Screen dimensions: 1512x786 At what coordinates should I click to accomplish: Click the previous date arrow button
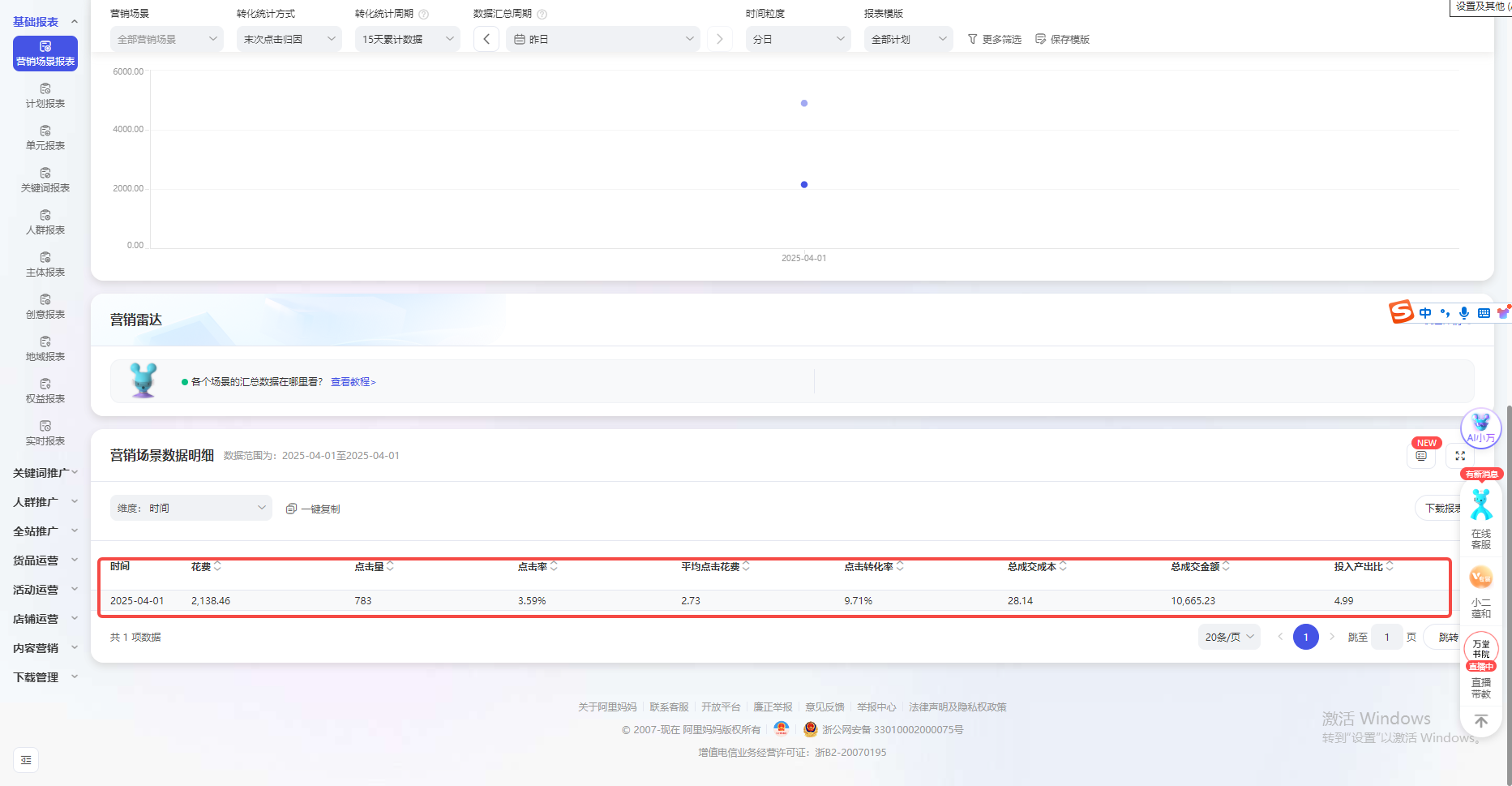486,39
